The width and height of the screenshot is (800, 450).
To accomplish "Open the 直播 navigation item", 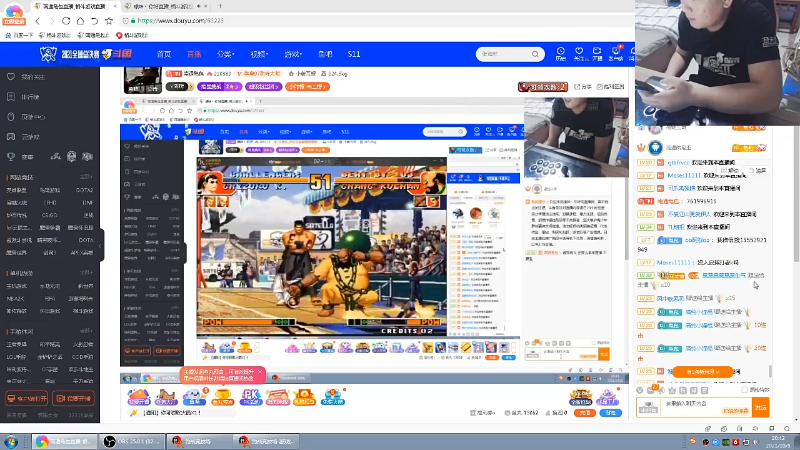I will pyautogui.click(x=194, y=54).
